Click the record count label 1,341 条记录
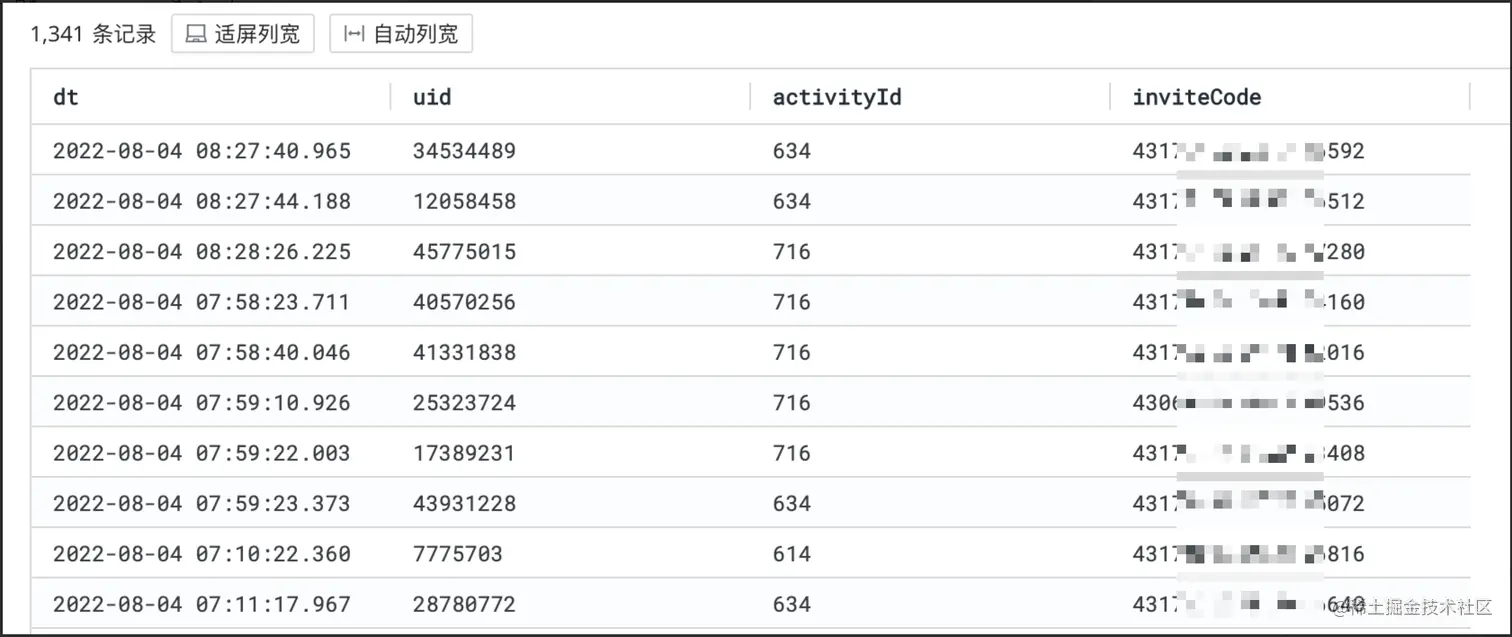 click(93, 33)
